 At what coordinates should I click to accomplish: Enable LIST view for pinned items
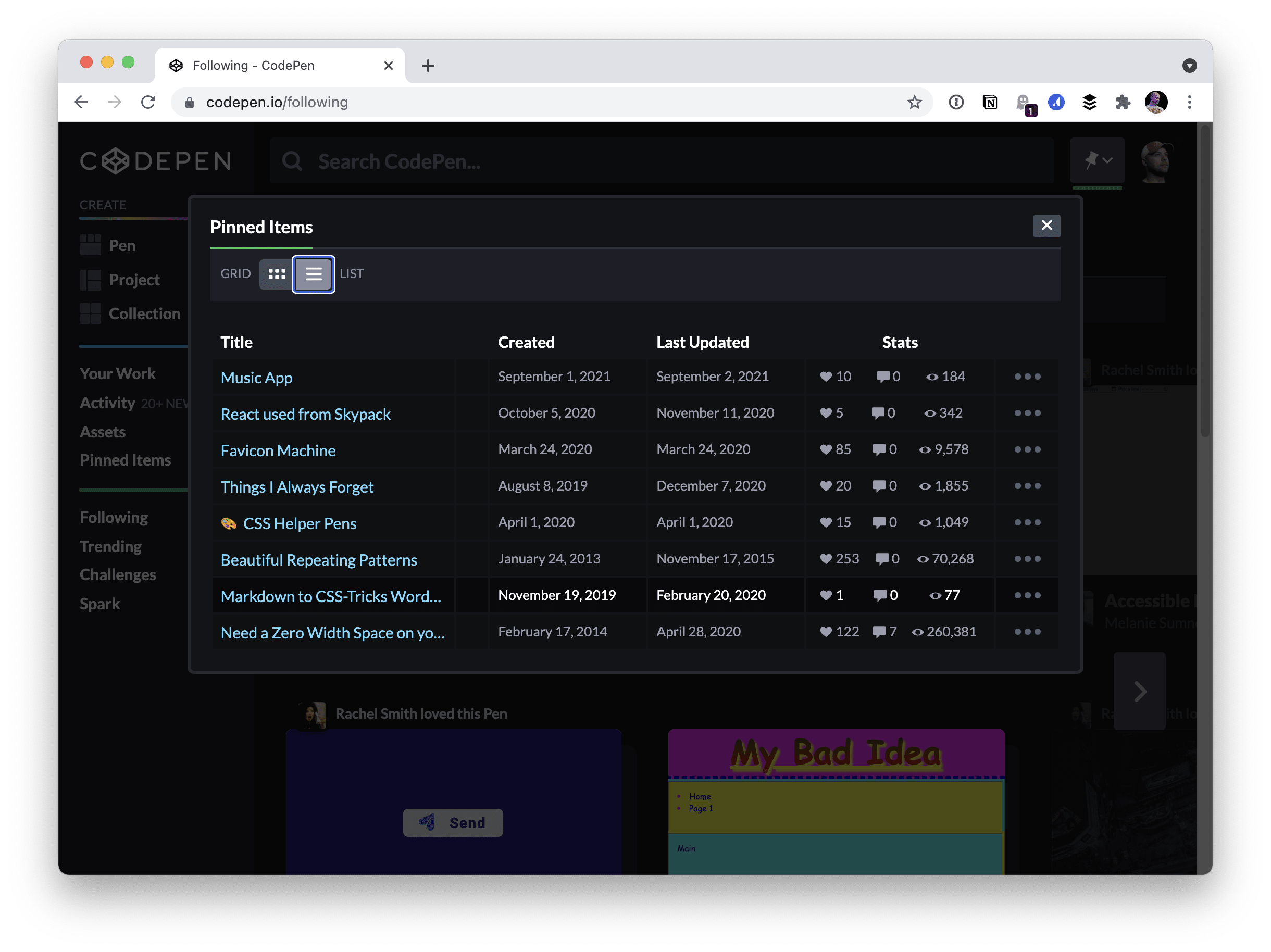tap(313, 274)
